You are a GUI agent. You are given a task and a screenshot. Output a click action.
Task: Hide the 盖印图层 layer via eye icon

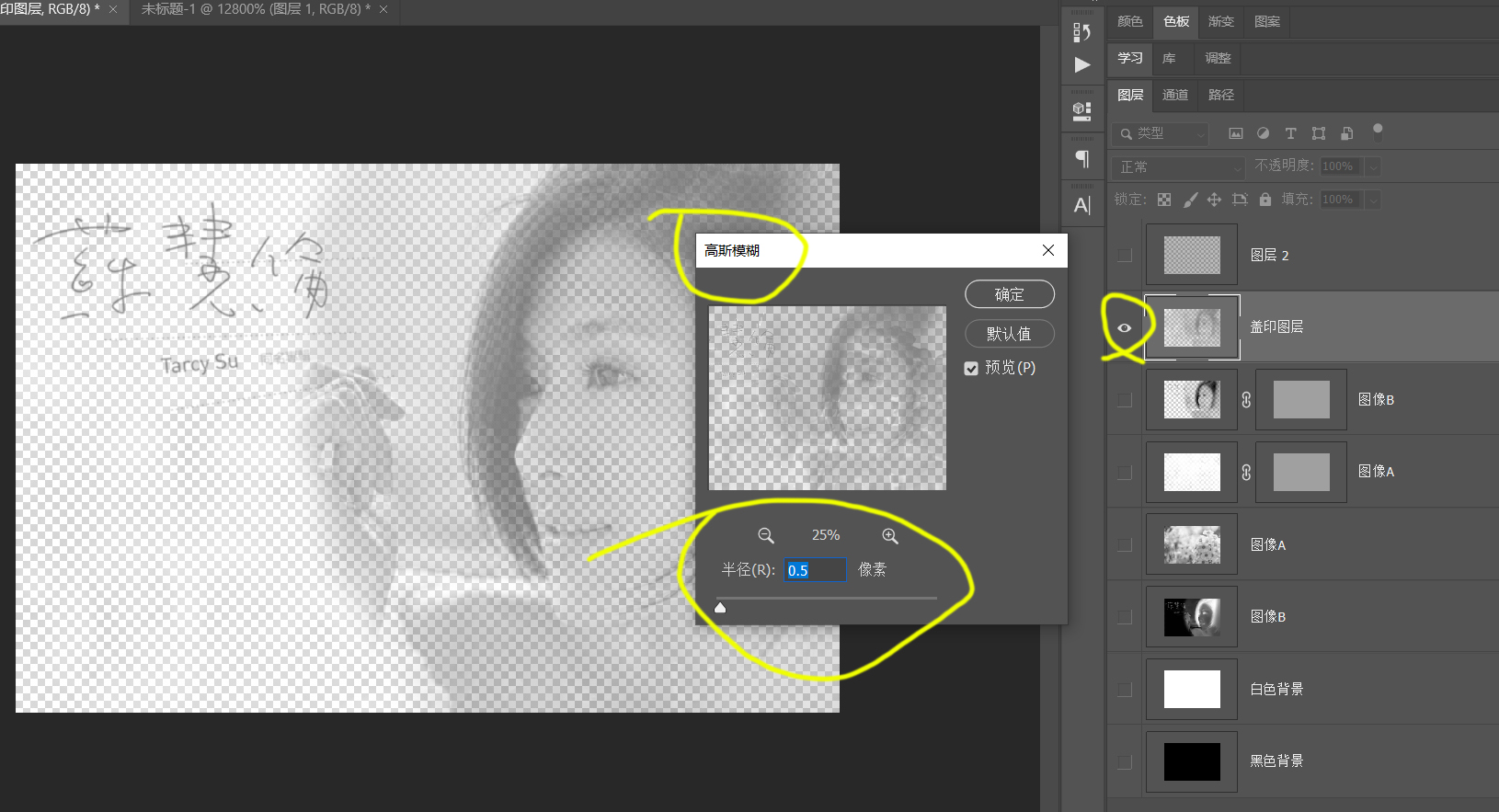(x=1124, y=327)
